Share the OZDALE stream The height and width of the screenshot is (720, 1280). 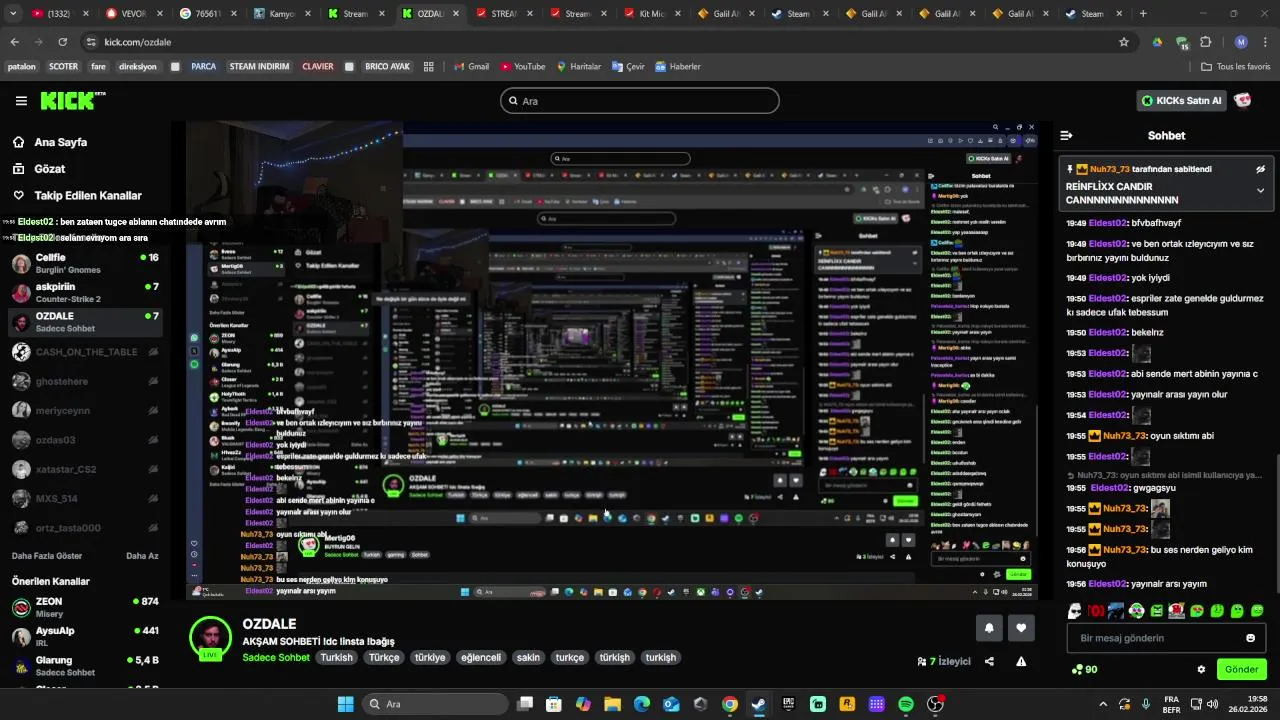(989, 661)
